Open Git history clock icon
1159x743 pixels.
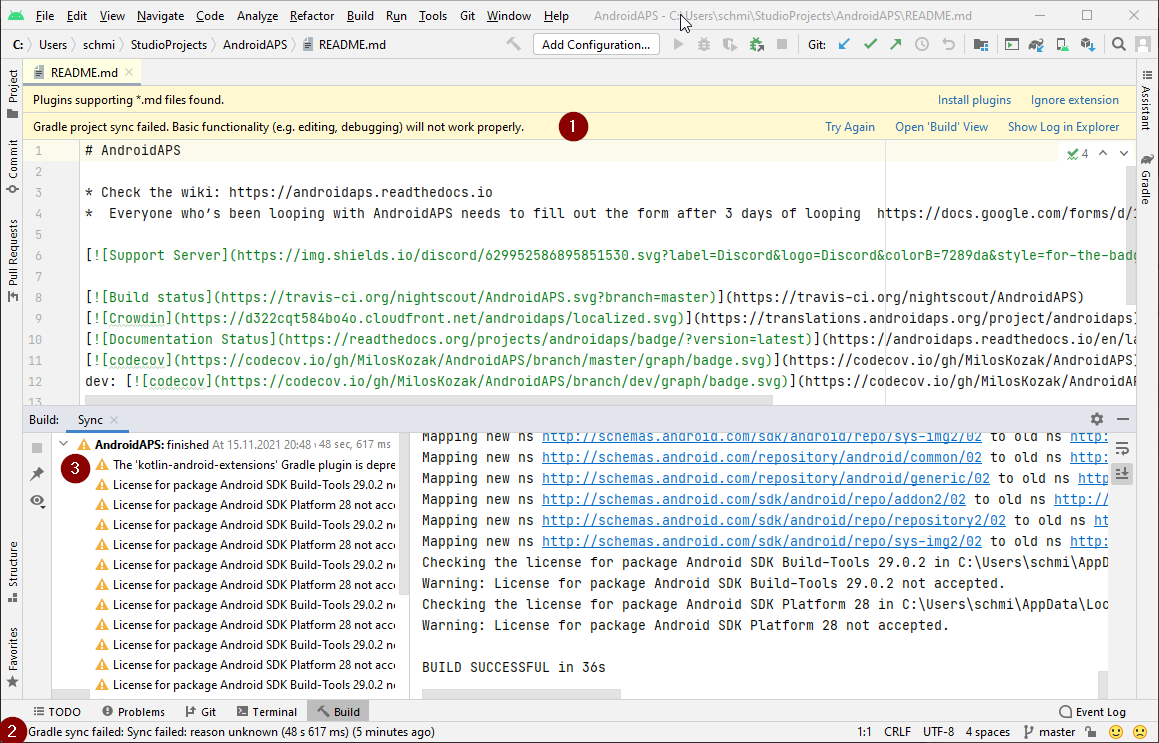tap(922, 44)
